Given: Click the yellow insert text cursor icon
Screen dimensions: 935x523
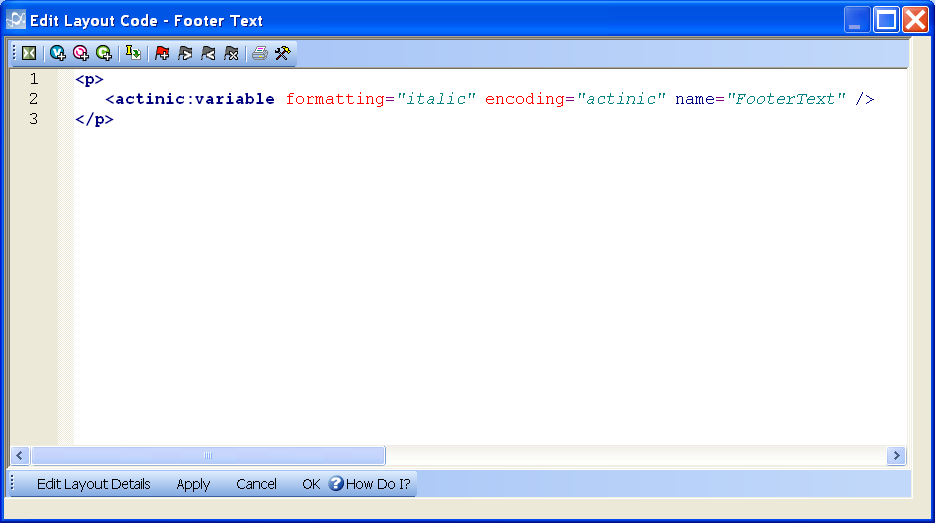Looking at the screenshot, I should coord(133,54).
